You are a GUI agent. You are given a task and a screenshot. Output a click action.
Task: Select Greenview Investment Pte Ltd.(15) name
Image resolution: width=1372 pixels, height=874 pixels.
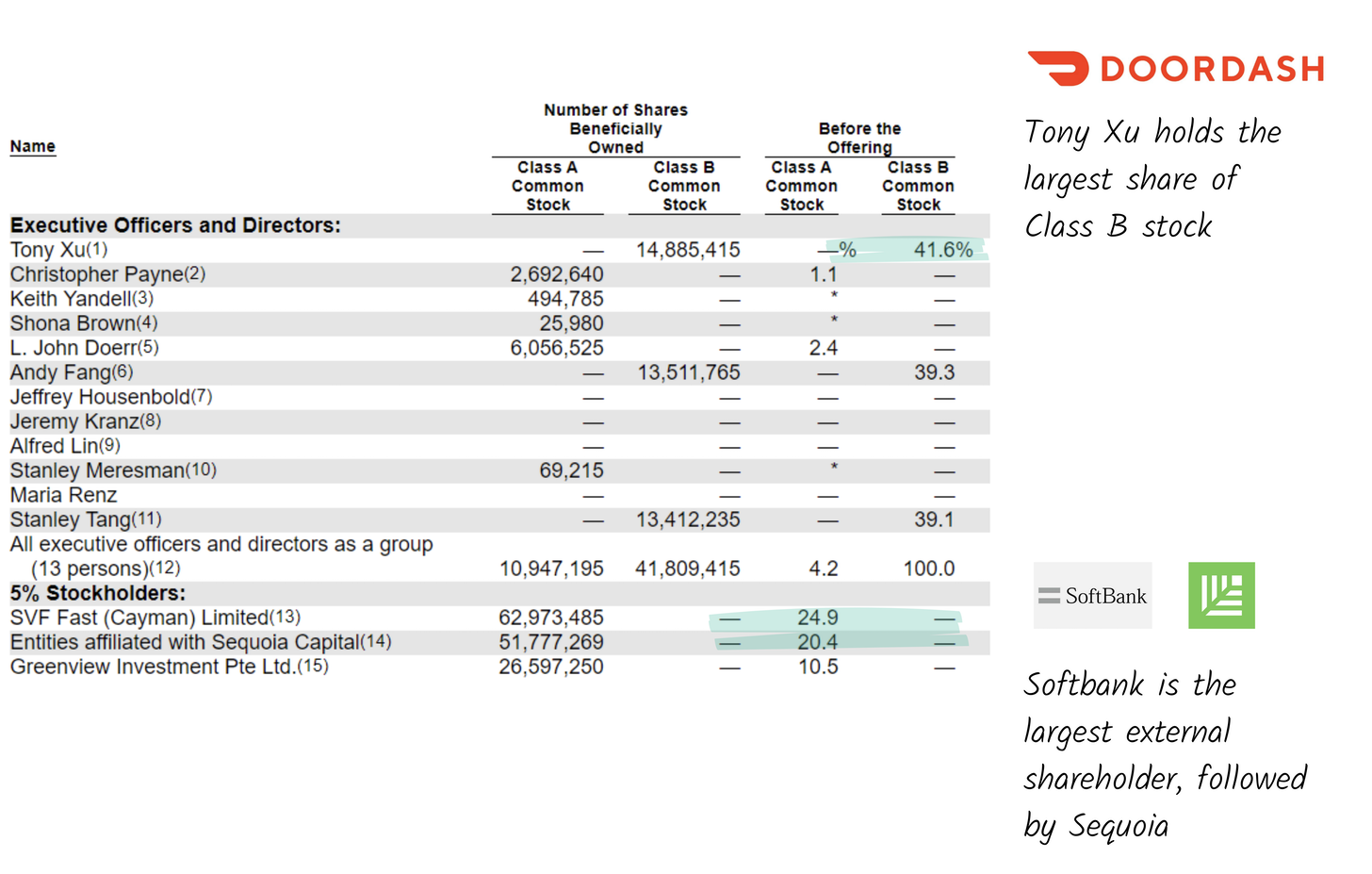point(170,667)
